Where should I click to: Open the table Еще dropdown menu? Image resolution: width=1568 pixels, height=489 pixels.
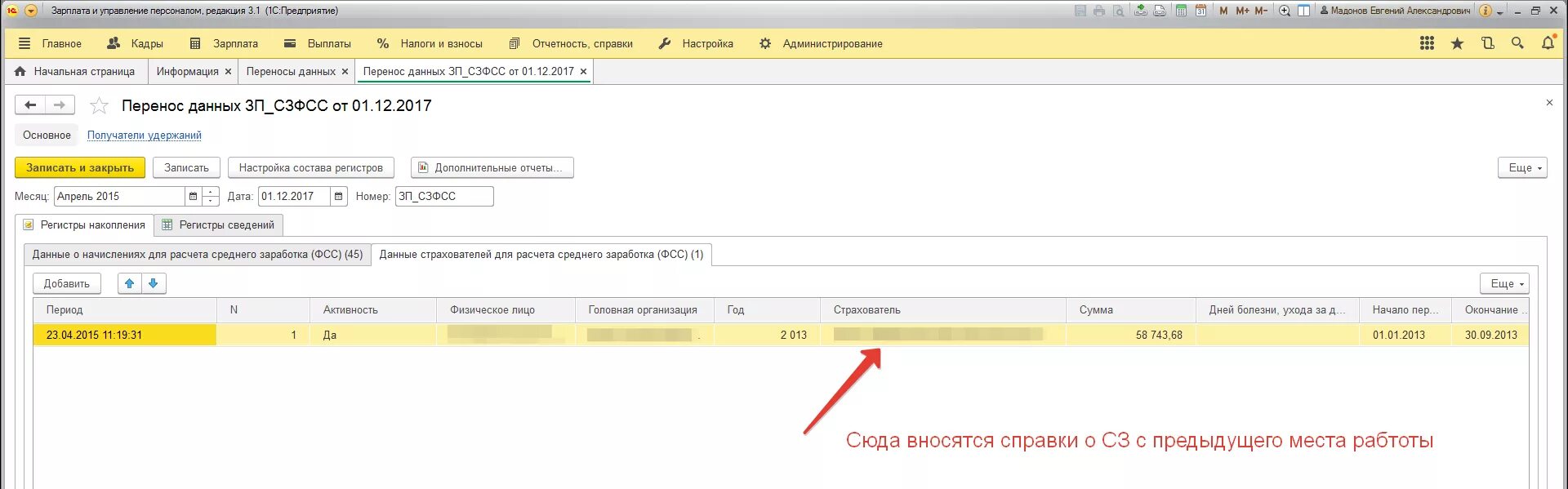(1504, 283)
